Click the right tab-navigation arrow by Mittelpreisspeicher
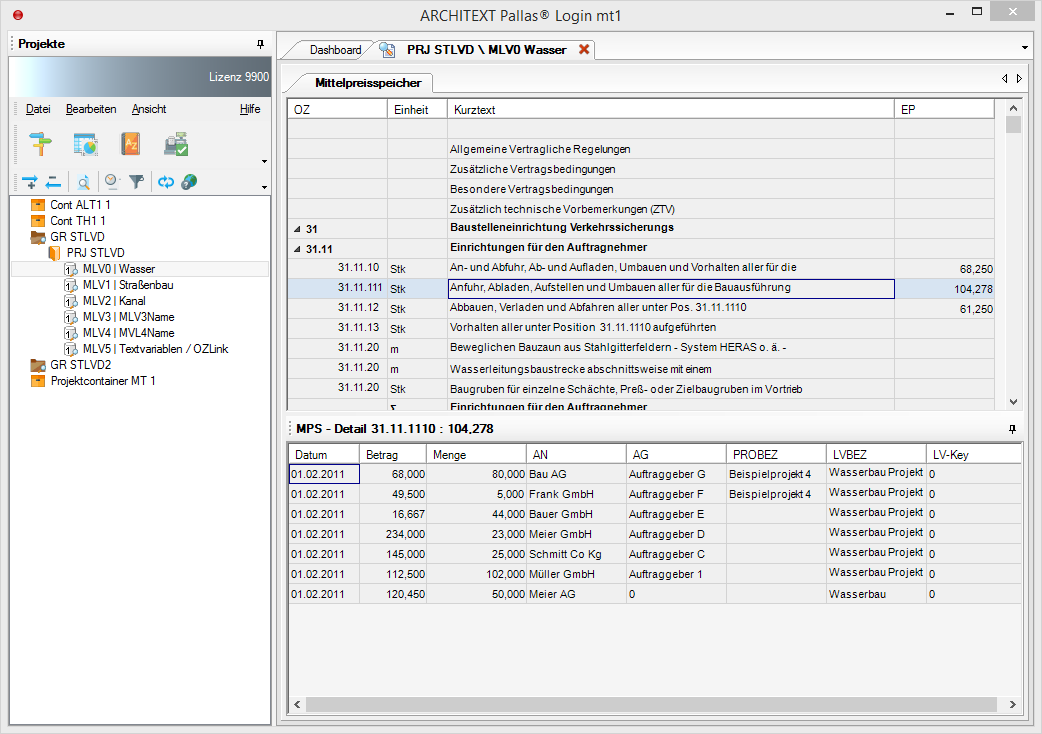Viewport: 1042px width, 734px height. 1019,78
